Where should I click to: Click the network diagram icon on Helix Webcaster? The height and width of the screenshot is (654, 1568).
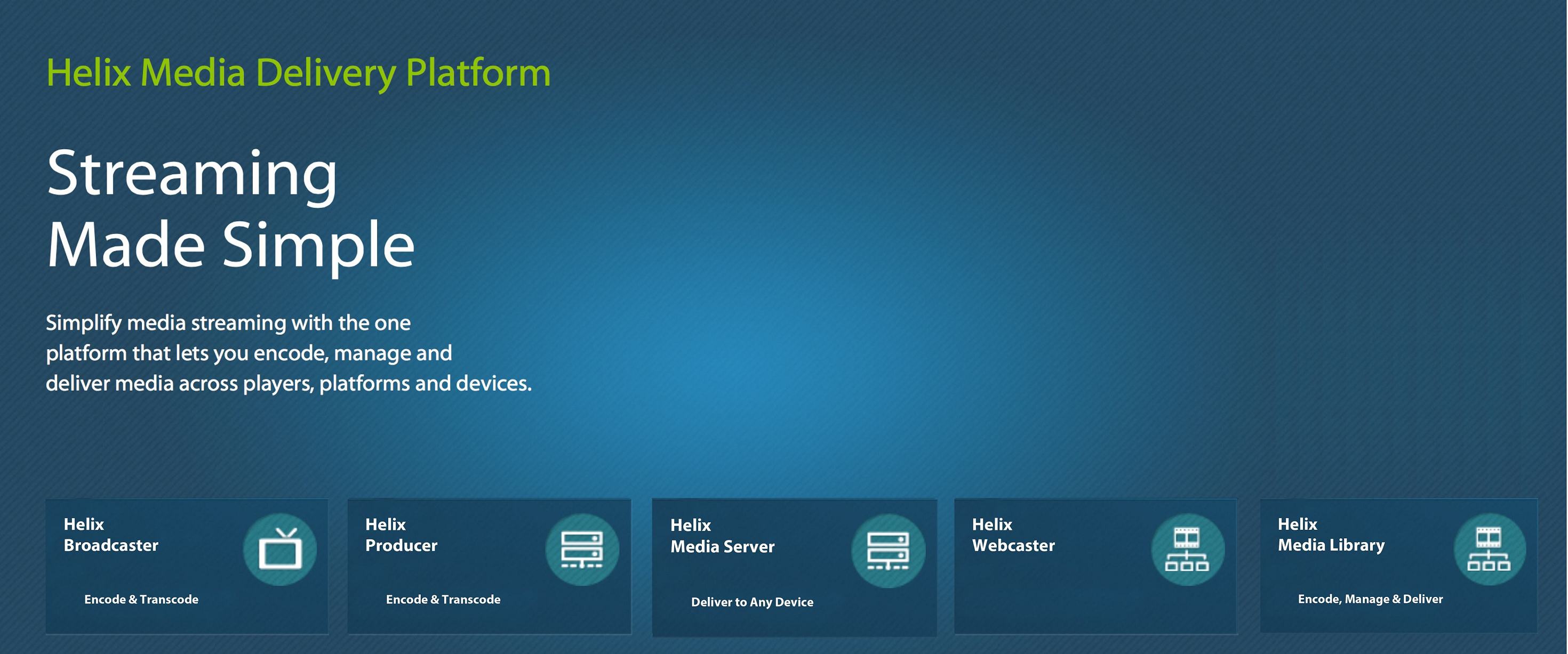coord(1187,550)
